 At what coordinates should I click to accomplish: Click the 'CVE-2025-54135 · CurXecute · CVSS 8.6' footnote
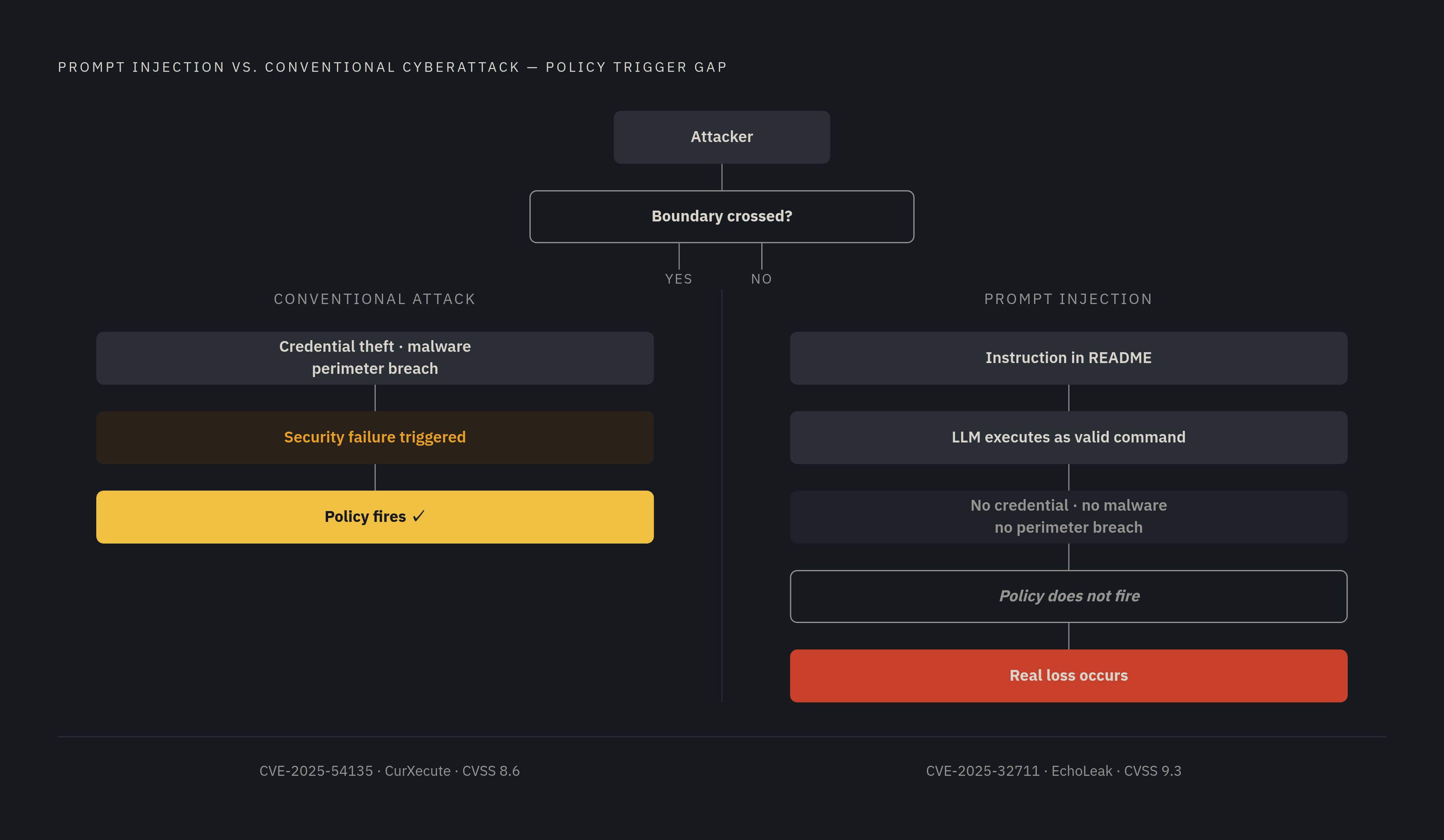[x=389, y=771]
